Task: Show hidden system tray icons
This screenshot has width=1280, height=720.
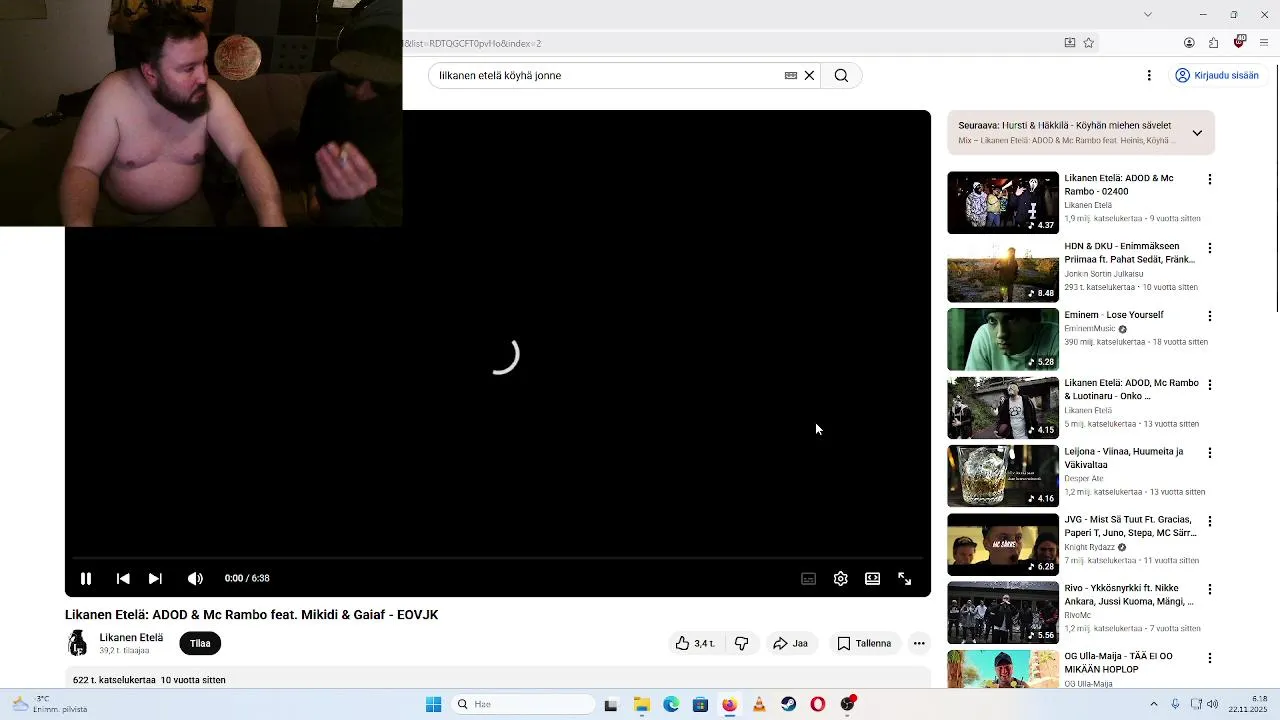Action: coord(1153,704)
